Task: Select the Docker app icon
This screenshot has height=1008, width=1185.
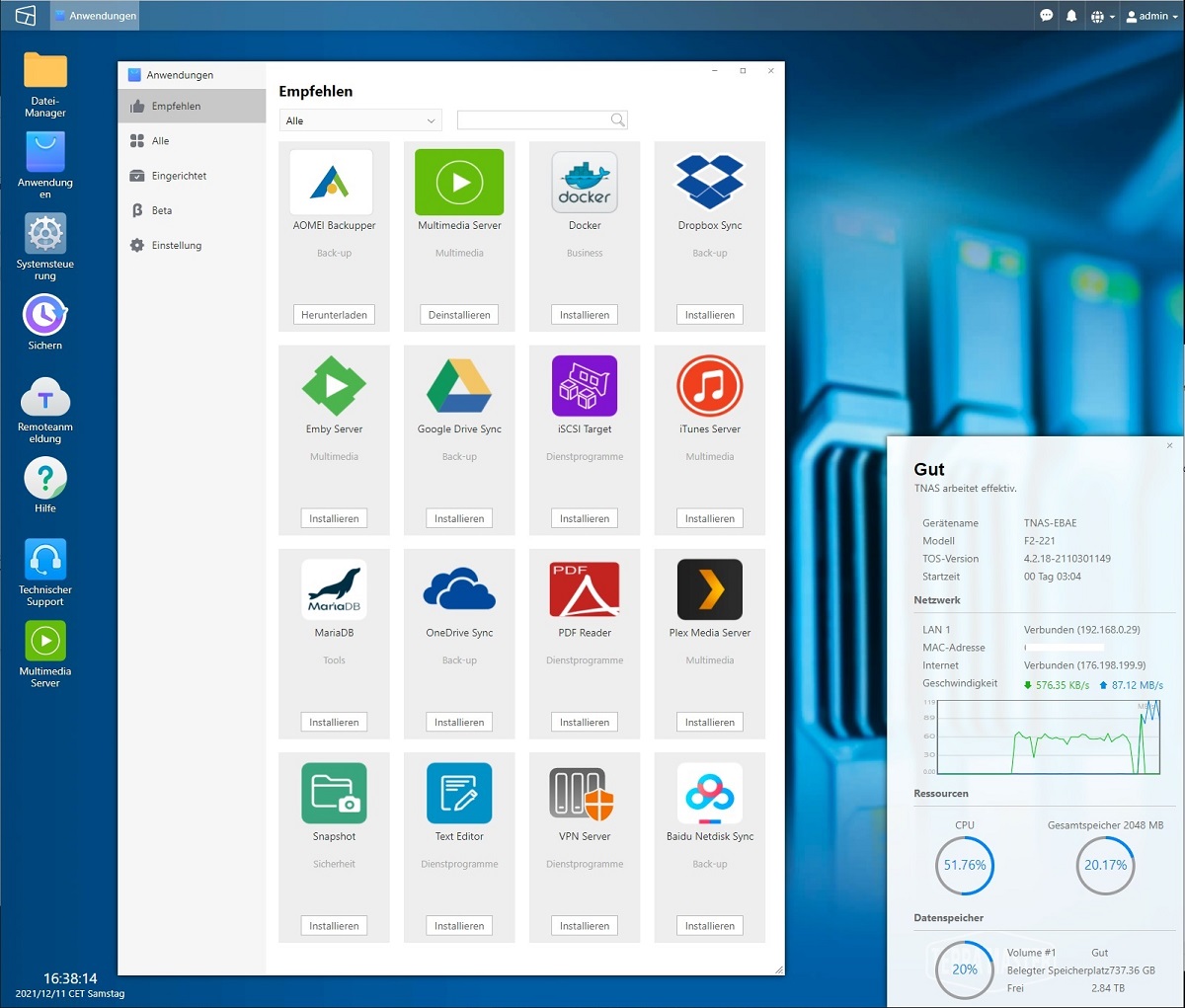Action: [x=585, y=183]
